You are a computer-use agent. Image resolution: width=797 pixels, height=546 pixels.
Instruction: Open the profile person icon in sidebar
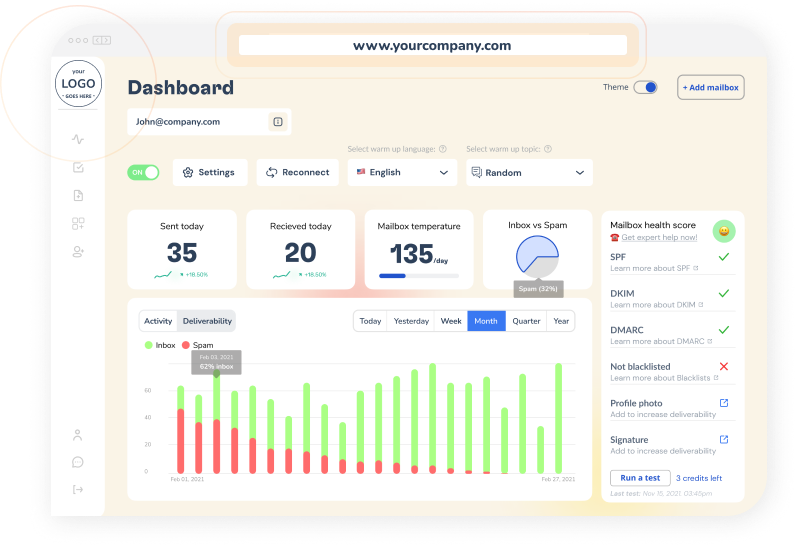tap(77, 435)
